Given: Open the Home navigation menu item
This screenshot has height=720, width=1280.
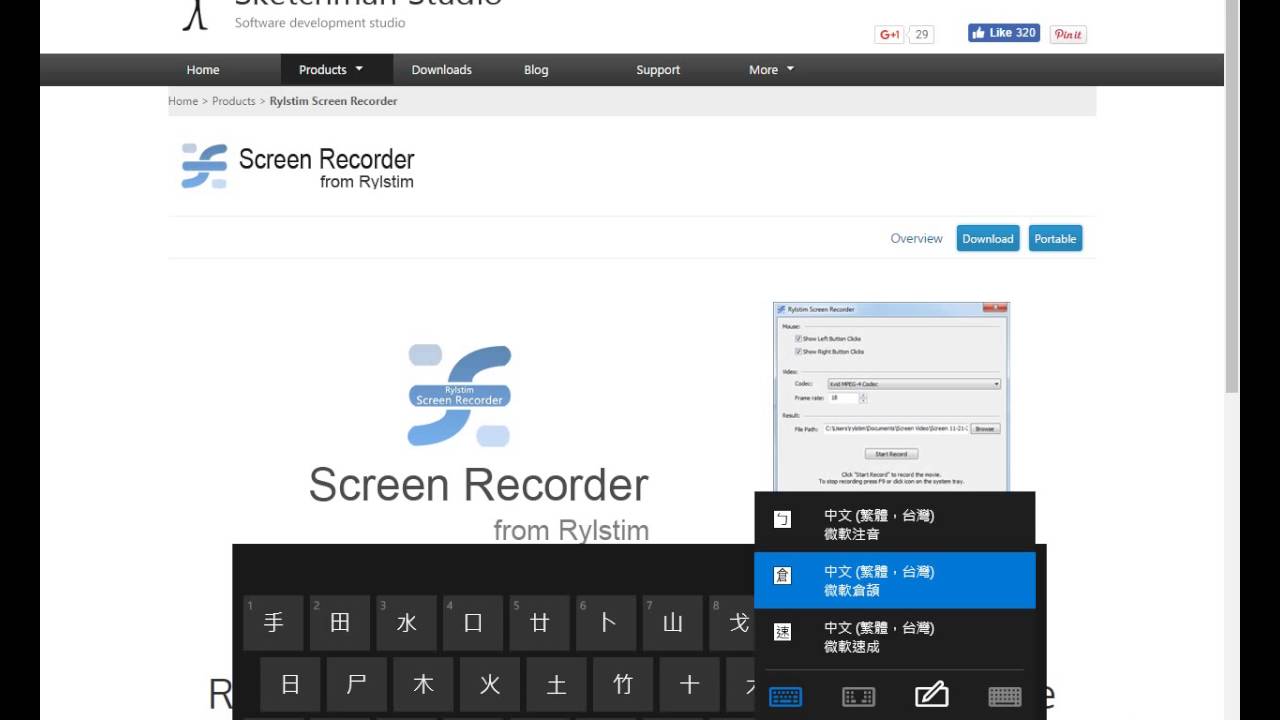Looking at the screenshot, I should coord(203,70).
